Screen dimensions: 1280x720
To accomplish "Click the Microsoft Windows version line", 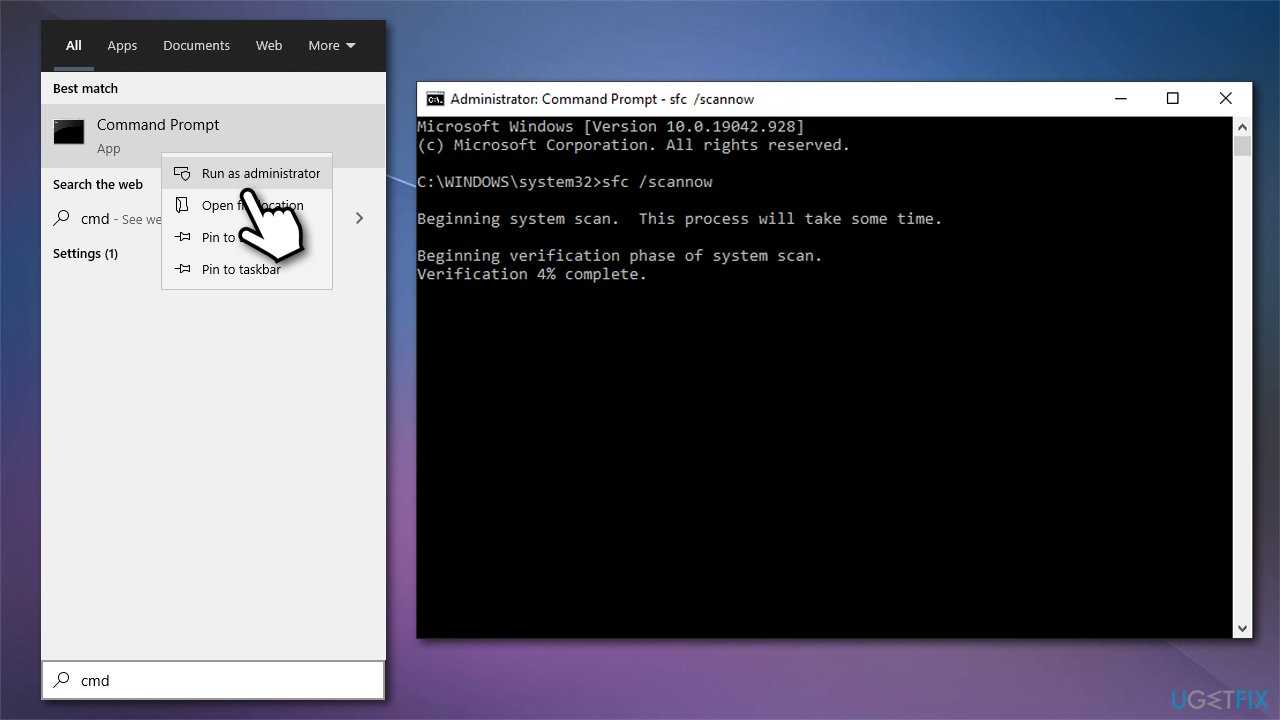I will (x=611, y=126).
